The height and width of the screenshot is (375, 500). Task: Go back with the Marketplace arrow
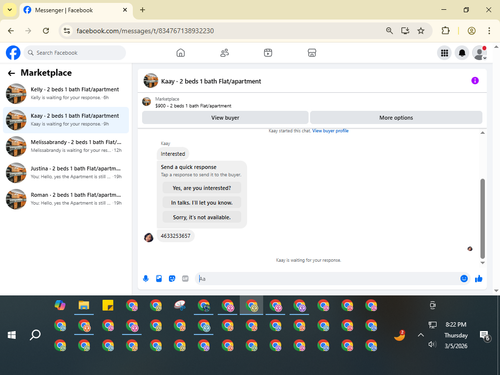(x=11, y=73)
